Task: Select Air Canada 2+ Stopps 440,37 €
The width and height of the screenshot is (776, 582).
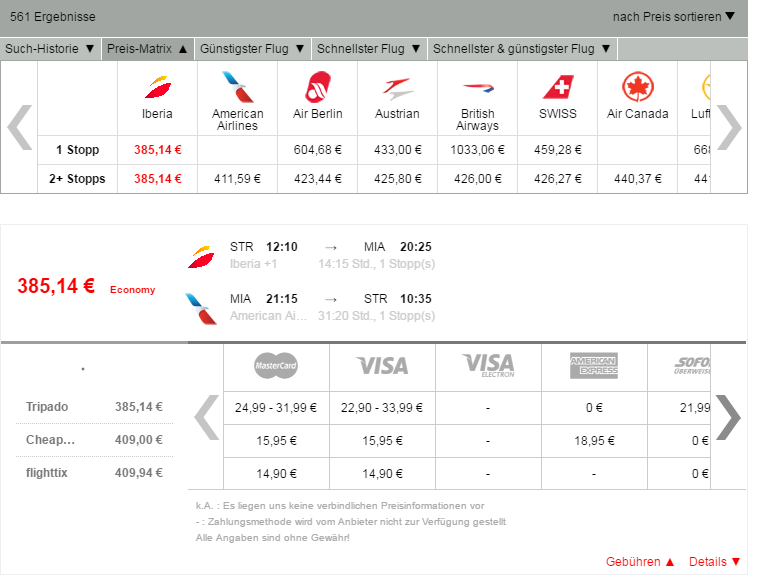Action: pos(638,179)
